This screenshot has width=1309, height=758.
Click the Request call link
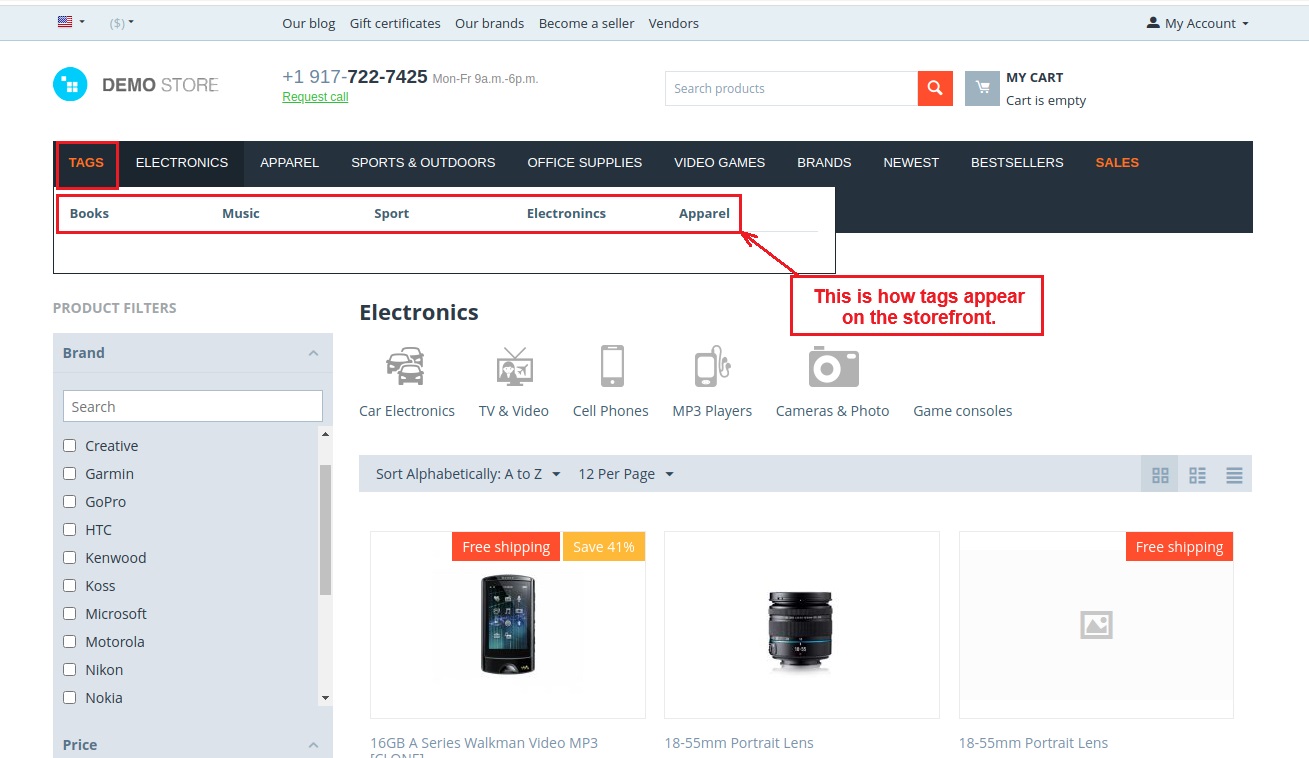point(315,97)
